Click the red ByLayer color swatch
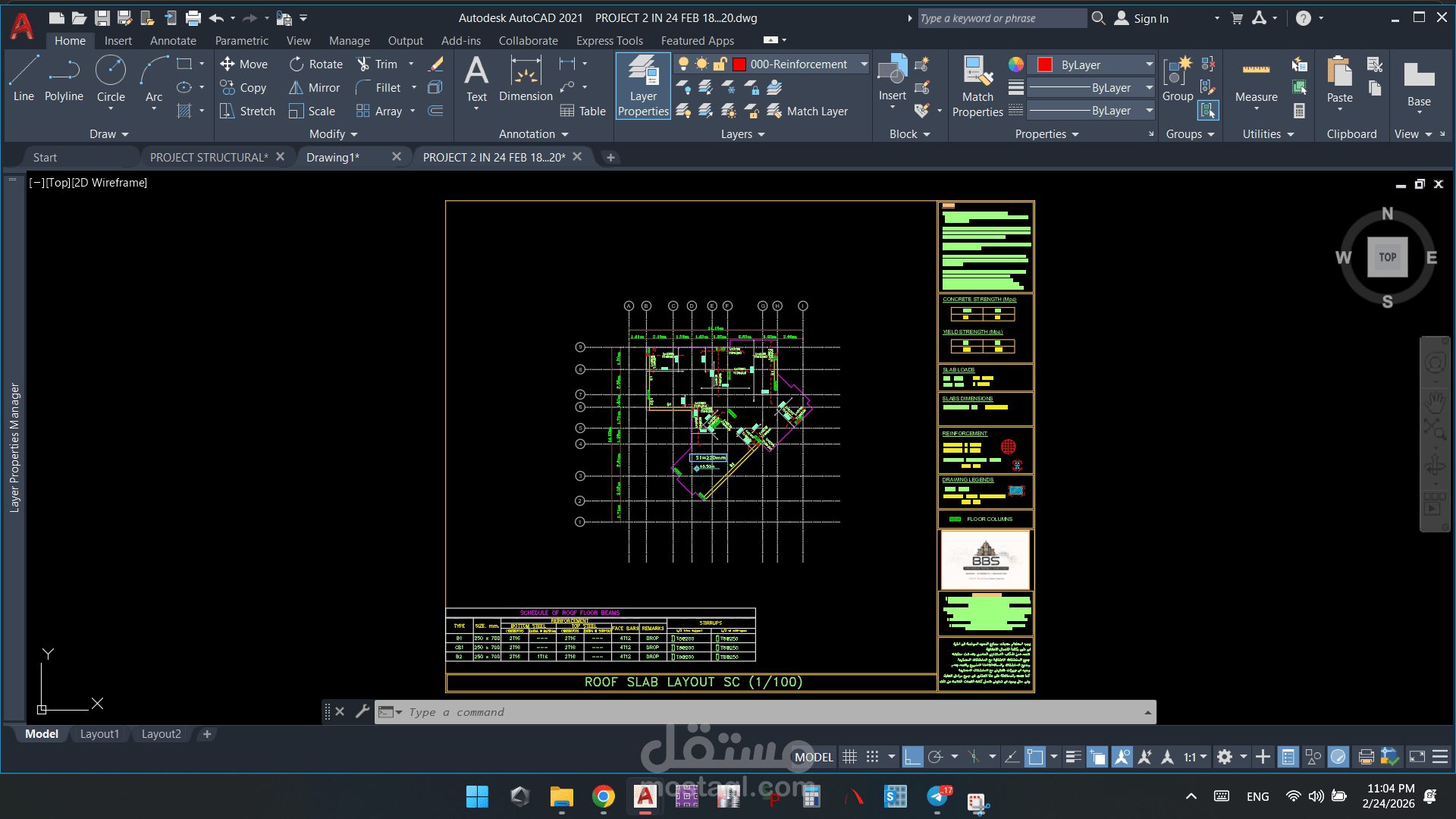The height and width of the screenshot is (819, 1456). tap(1044, 65)
